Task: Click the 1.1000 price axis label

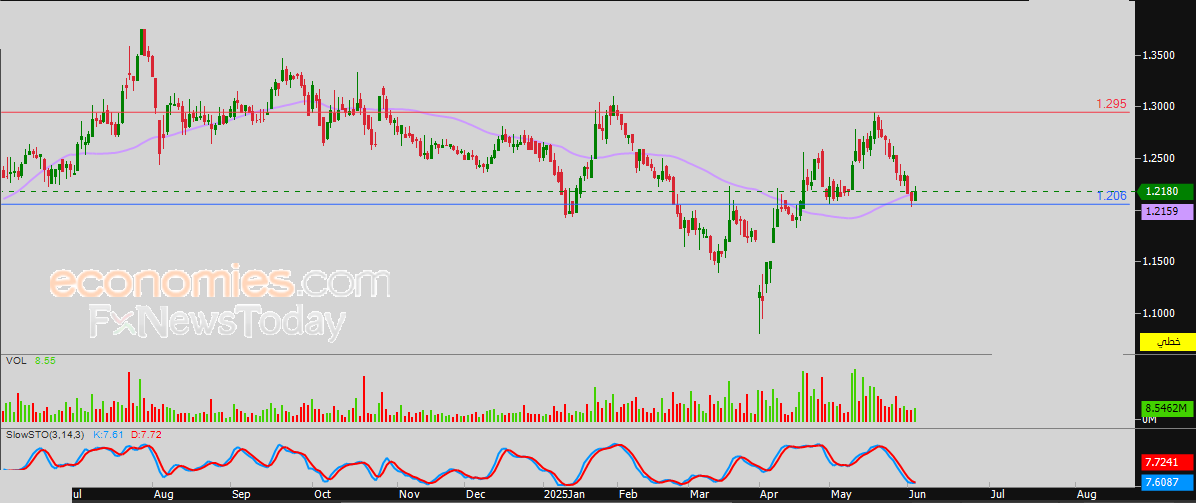Action: (x=1157, y=313)
